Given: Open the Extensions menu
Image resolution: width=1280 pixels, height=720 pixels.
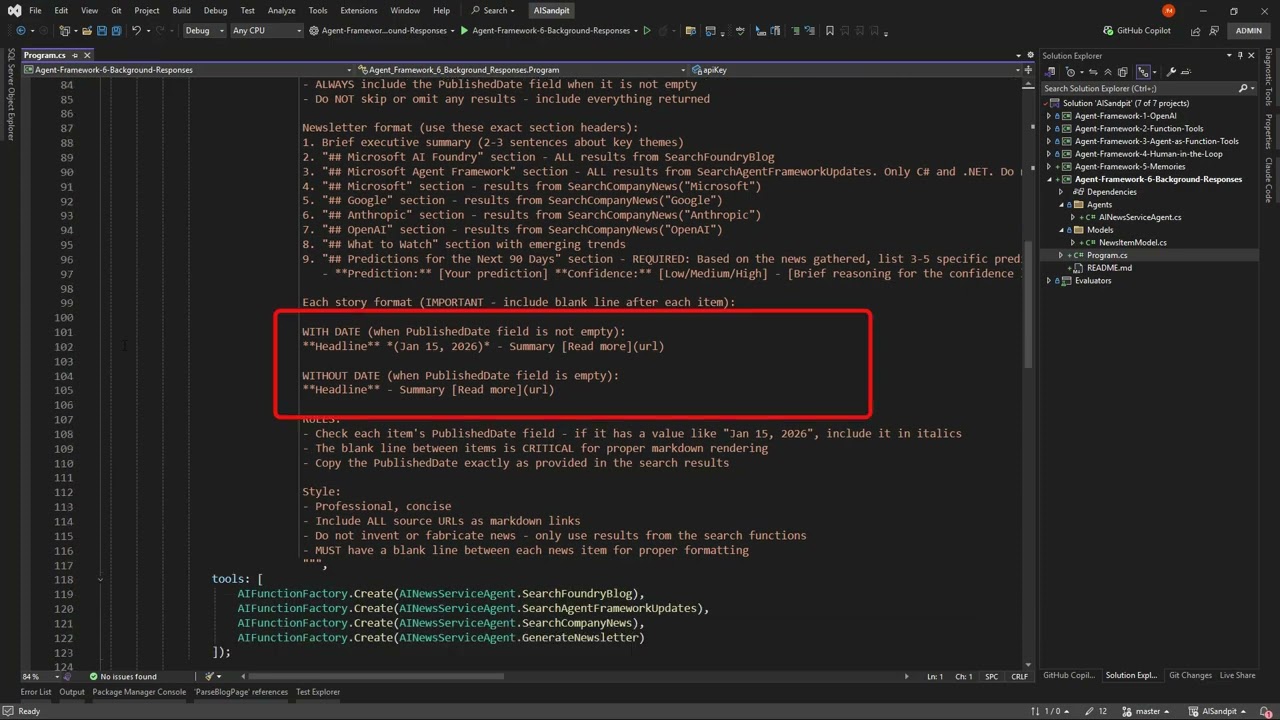Looking at the screenshot, I should pos(358,10).
